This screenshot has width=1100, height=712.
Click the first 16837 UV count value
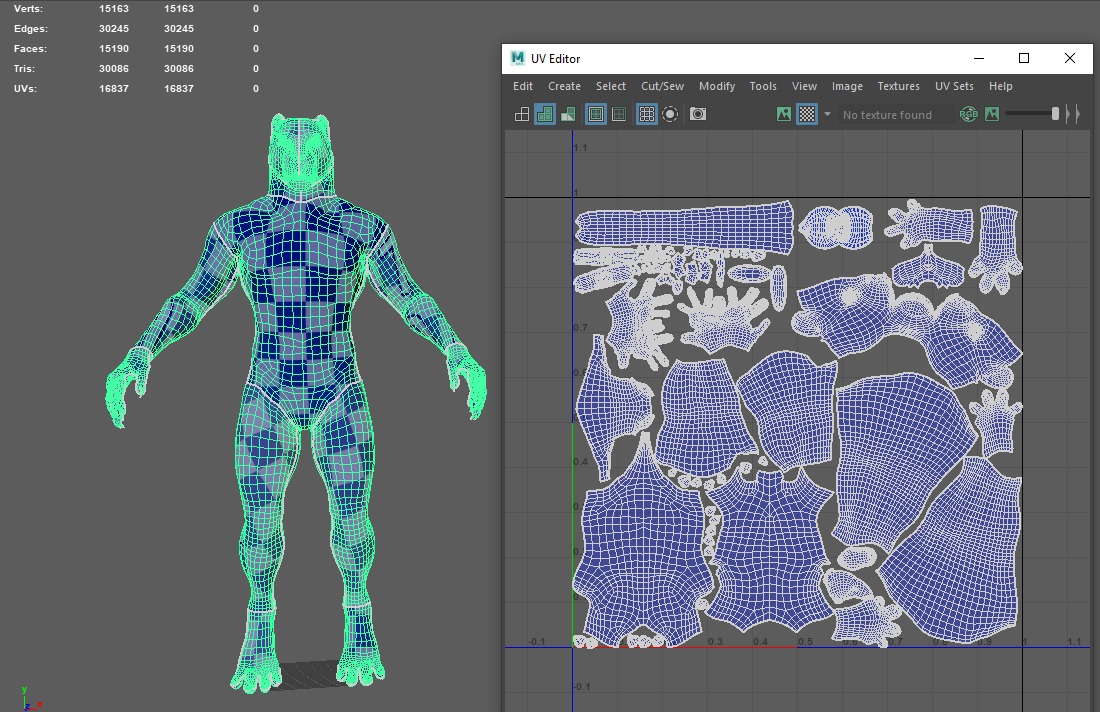(x=114, y=88)
